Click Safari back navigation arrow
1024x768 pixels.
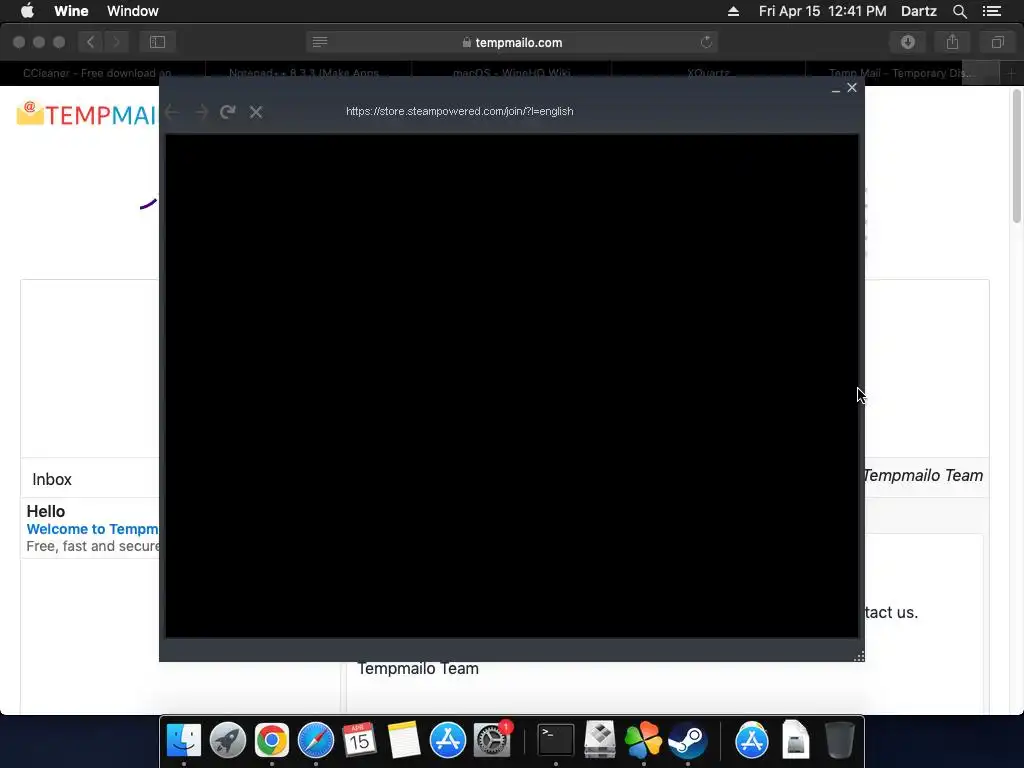[x=91, y=42]
